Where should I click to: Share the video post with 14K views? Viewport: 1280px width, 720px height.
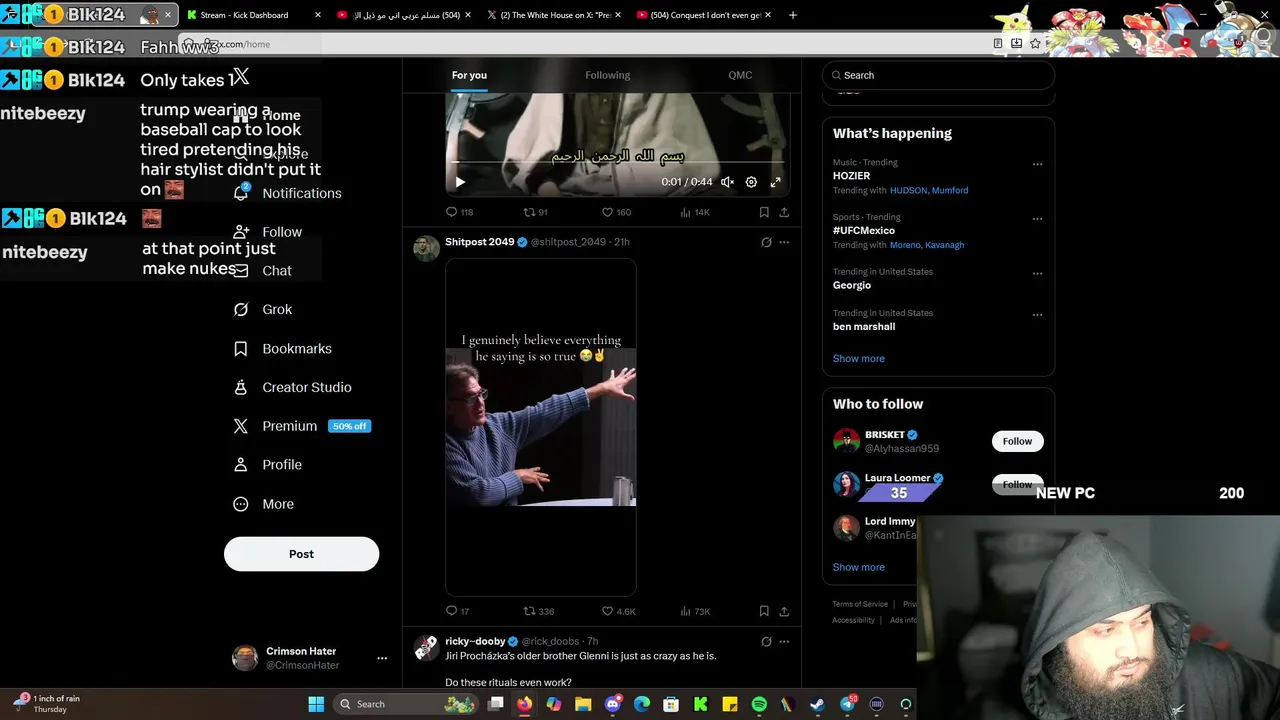click(784, 212)
